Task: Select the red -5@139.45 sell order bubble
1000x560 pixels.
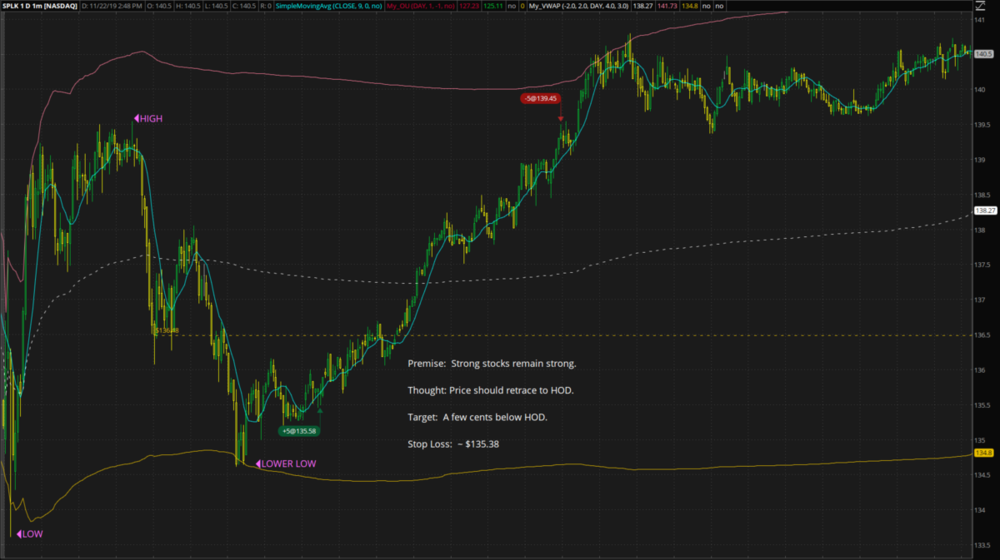Action: 540,99
